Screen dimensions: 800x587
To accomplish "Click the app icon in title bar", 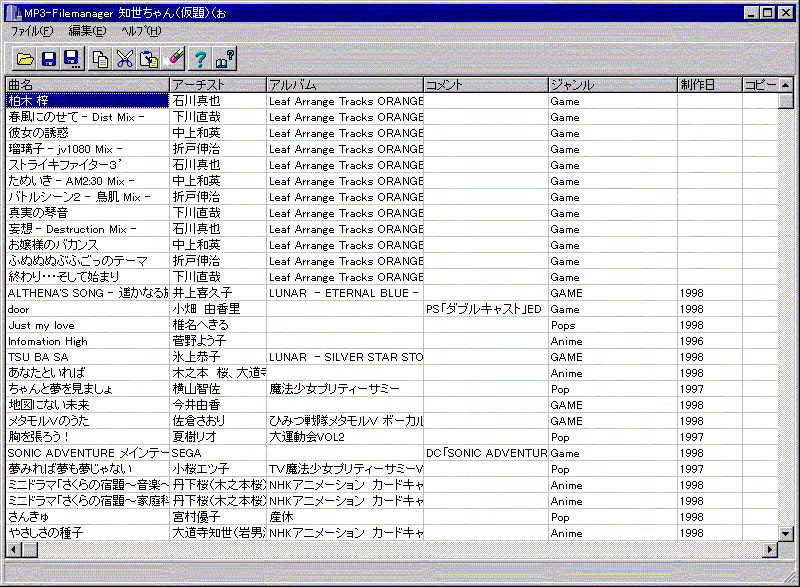I will (13, 13).
